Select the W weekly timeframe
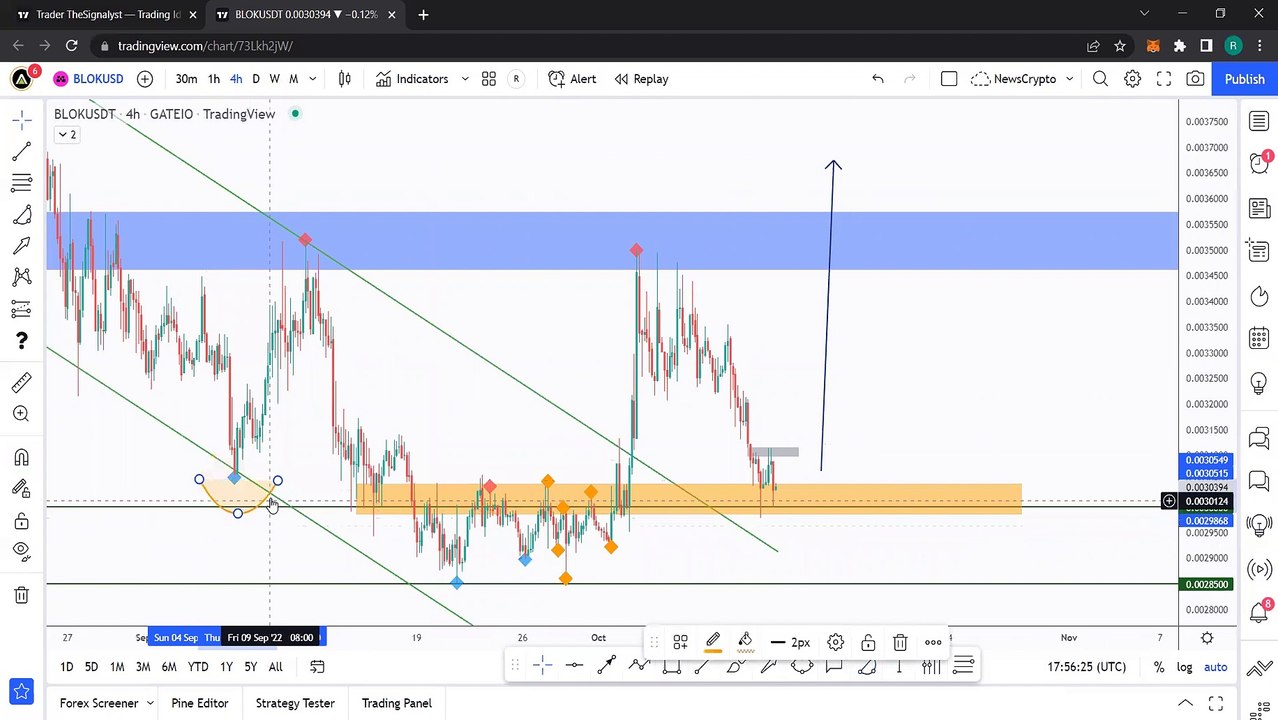 274,79
